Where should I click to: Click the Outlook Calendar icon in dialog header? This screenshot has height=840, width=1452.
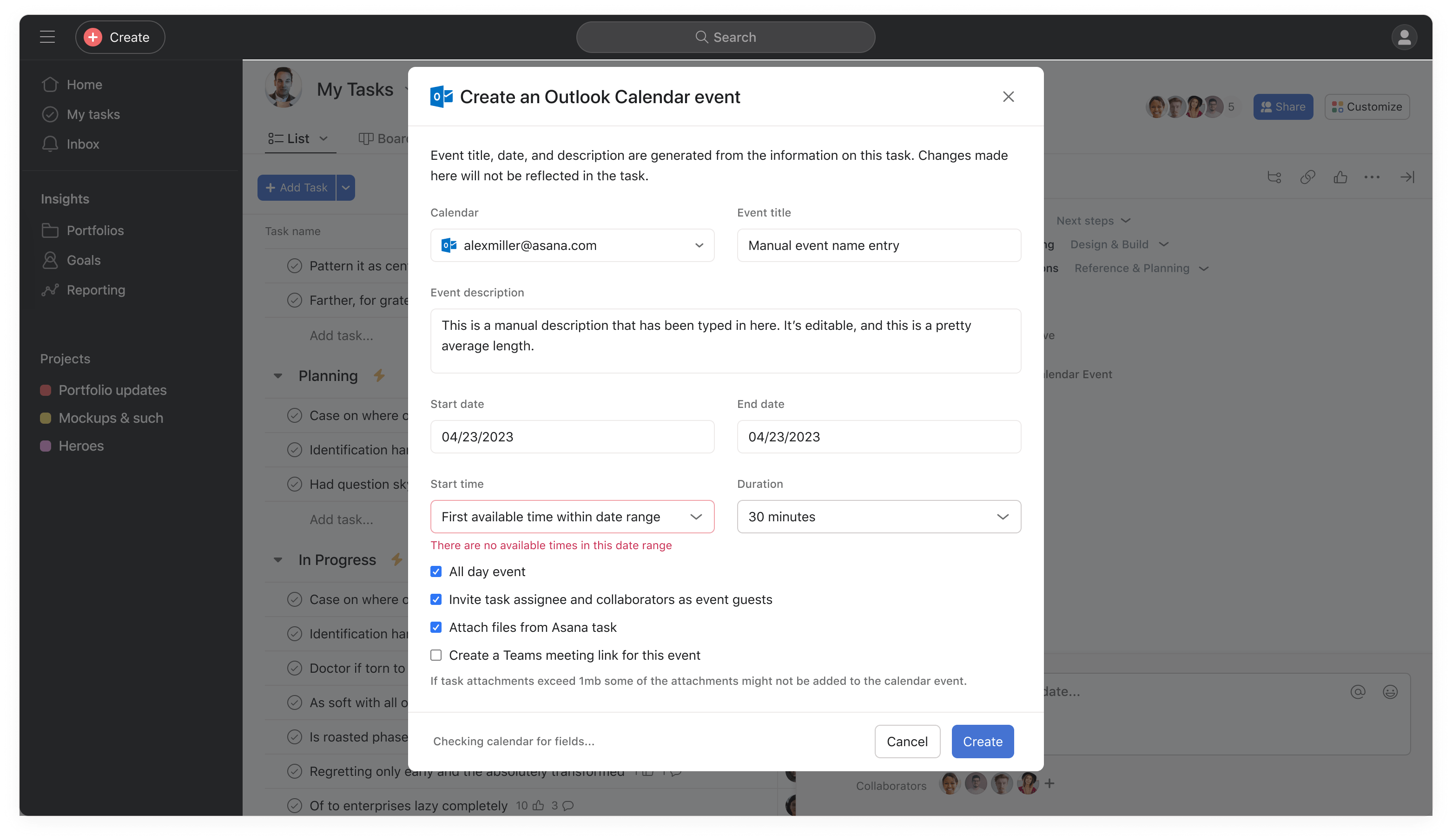pyautogui.click(x=441, y=96)
